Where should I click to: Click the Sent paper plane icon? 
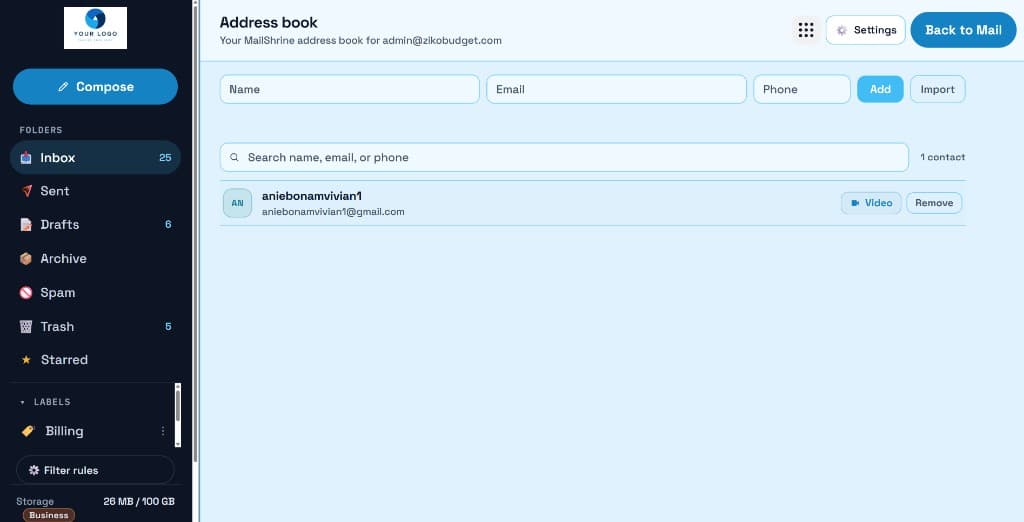[26, 191]
